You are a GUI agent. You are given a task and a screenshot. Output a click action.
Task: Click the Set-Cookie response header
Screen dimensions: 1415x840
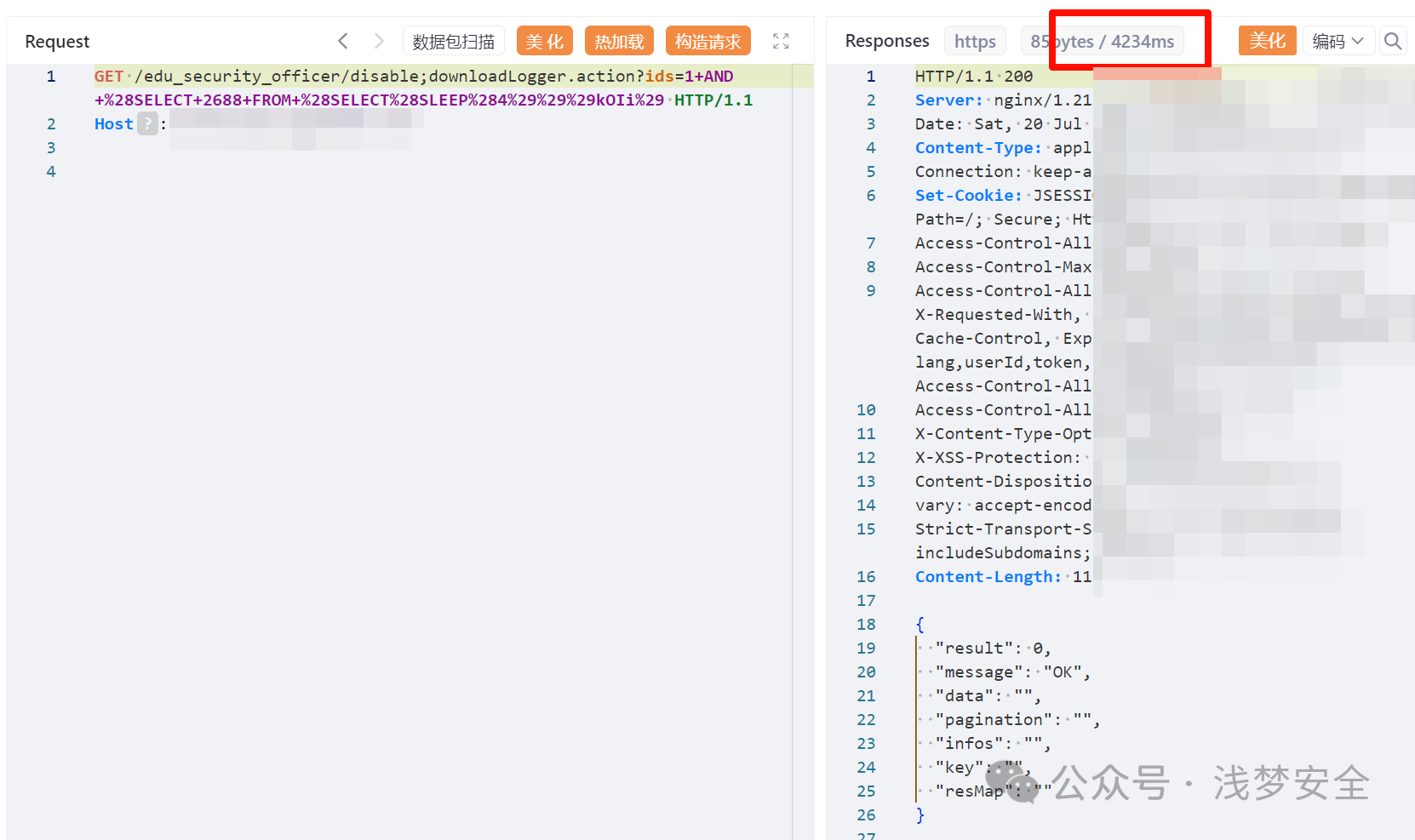click(968, 195)
